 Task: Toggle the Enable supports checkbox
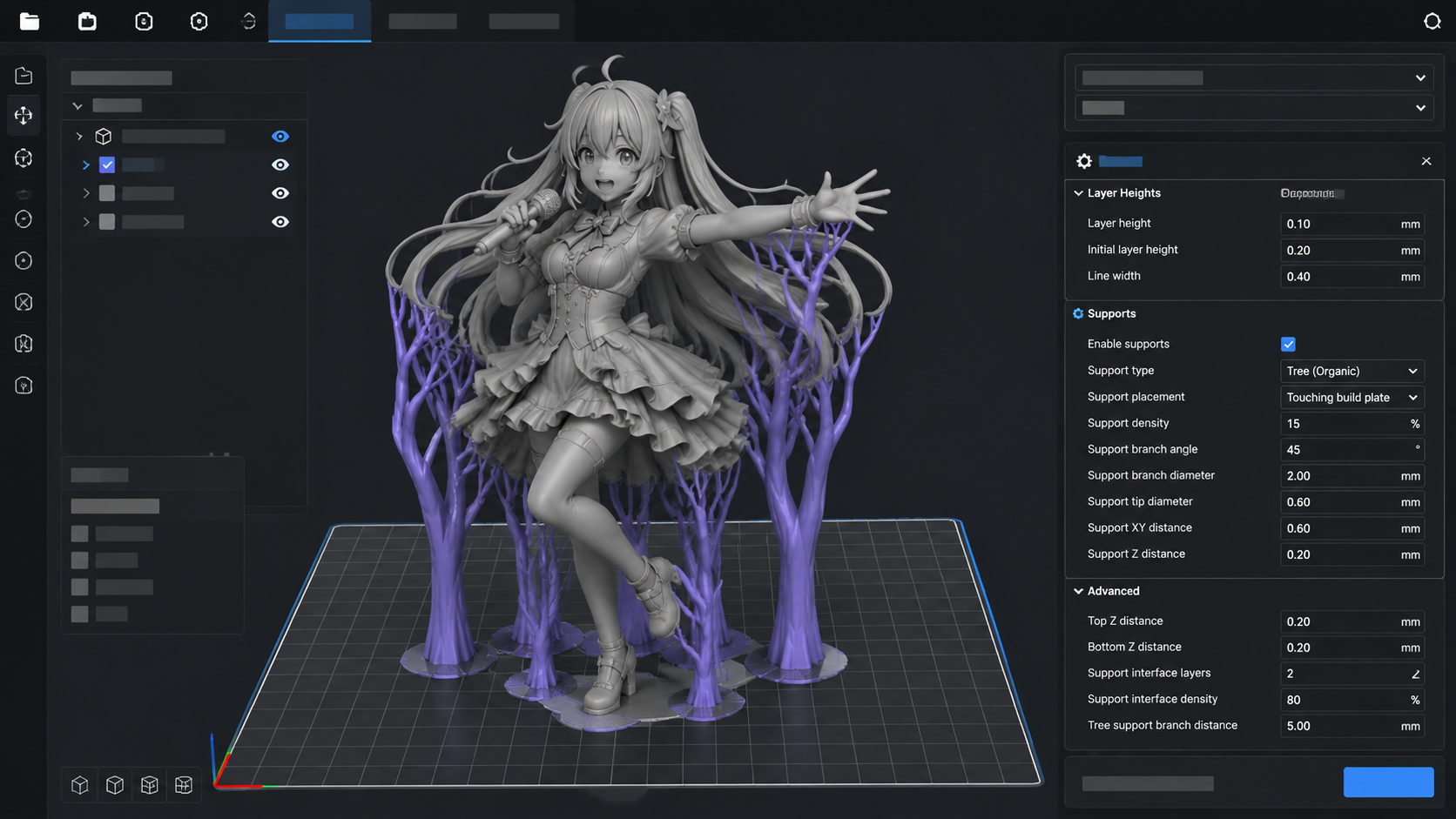tap(1288, 345)
